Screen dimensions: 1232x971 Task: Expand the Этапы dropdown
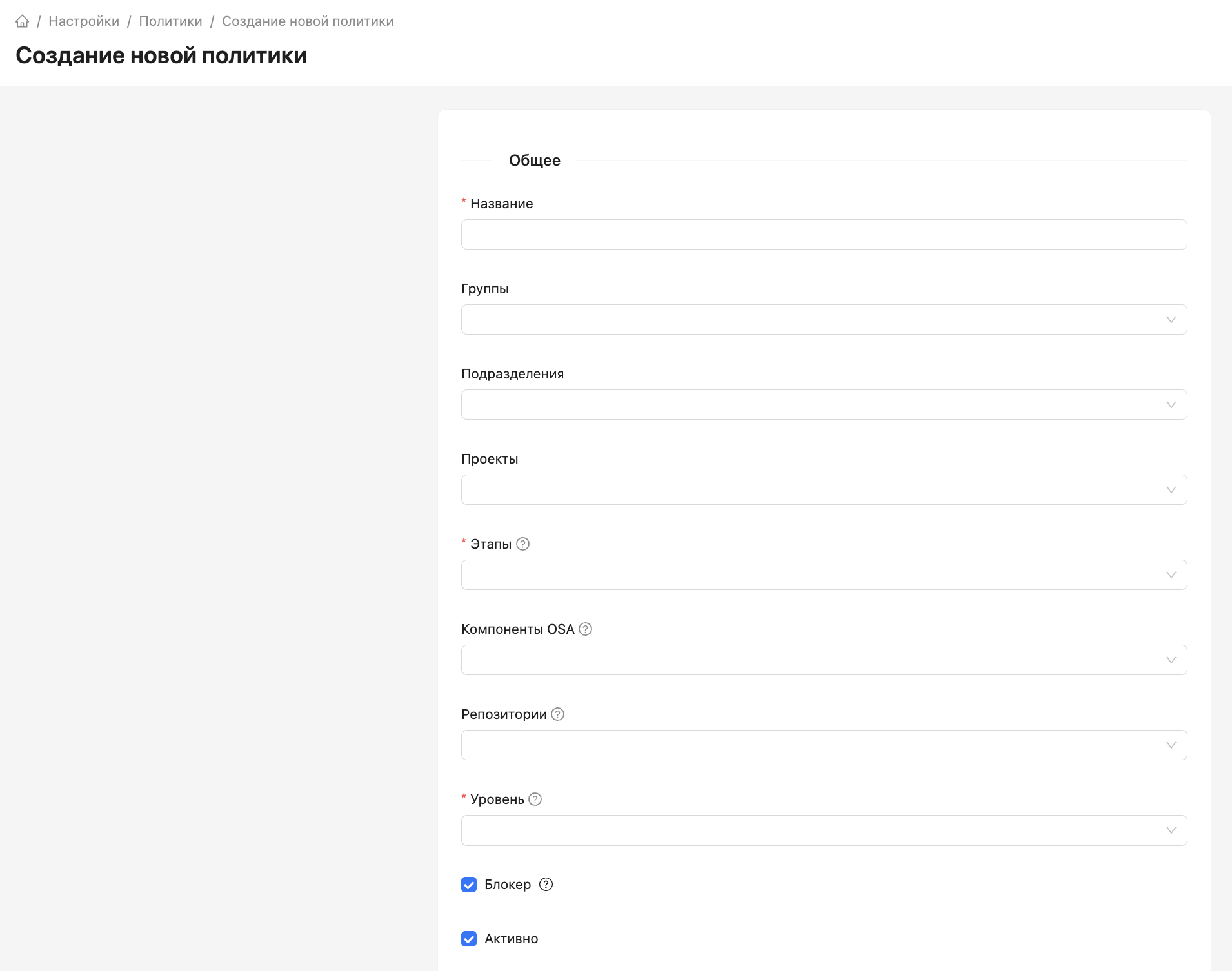coord(824,574)
